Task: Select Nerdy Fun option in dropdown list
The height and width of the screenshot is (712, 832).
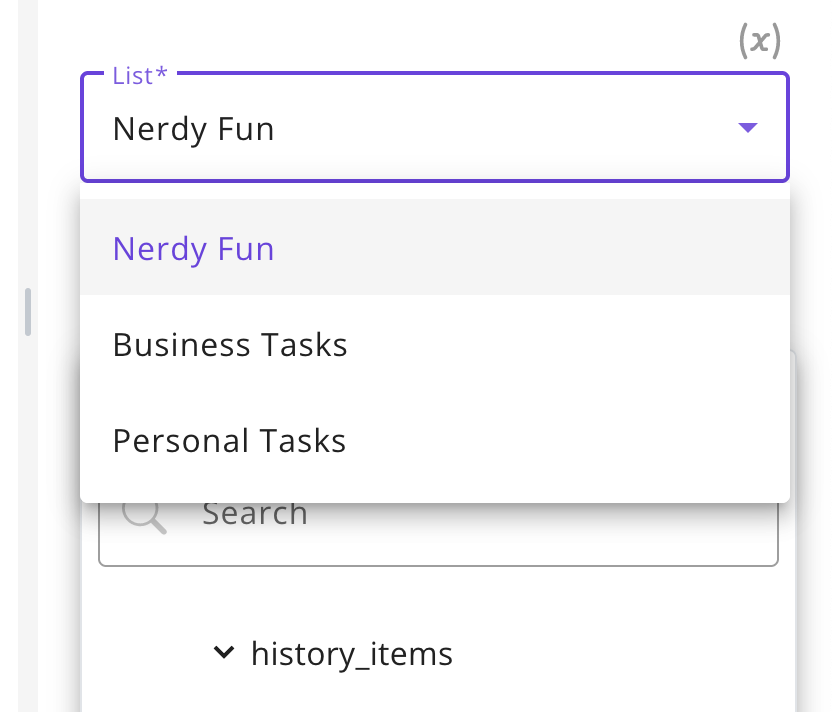Action: [x=435, y=247]
